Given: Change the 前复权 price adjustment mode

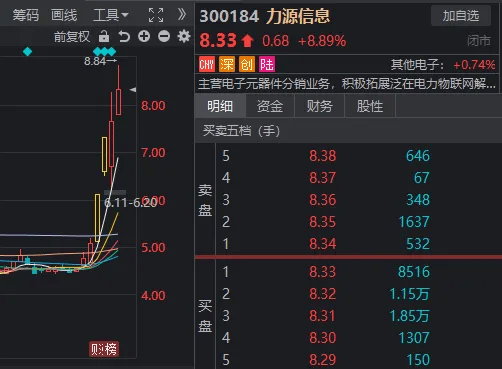Looking at the screenshot, I should coord(72,37).
